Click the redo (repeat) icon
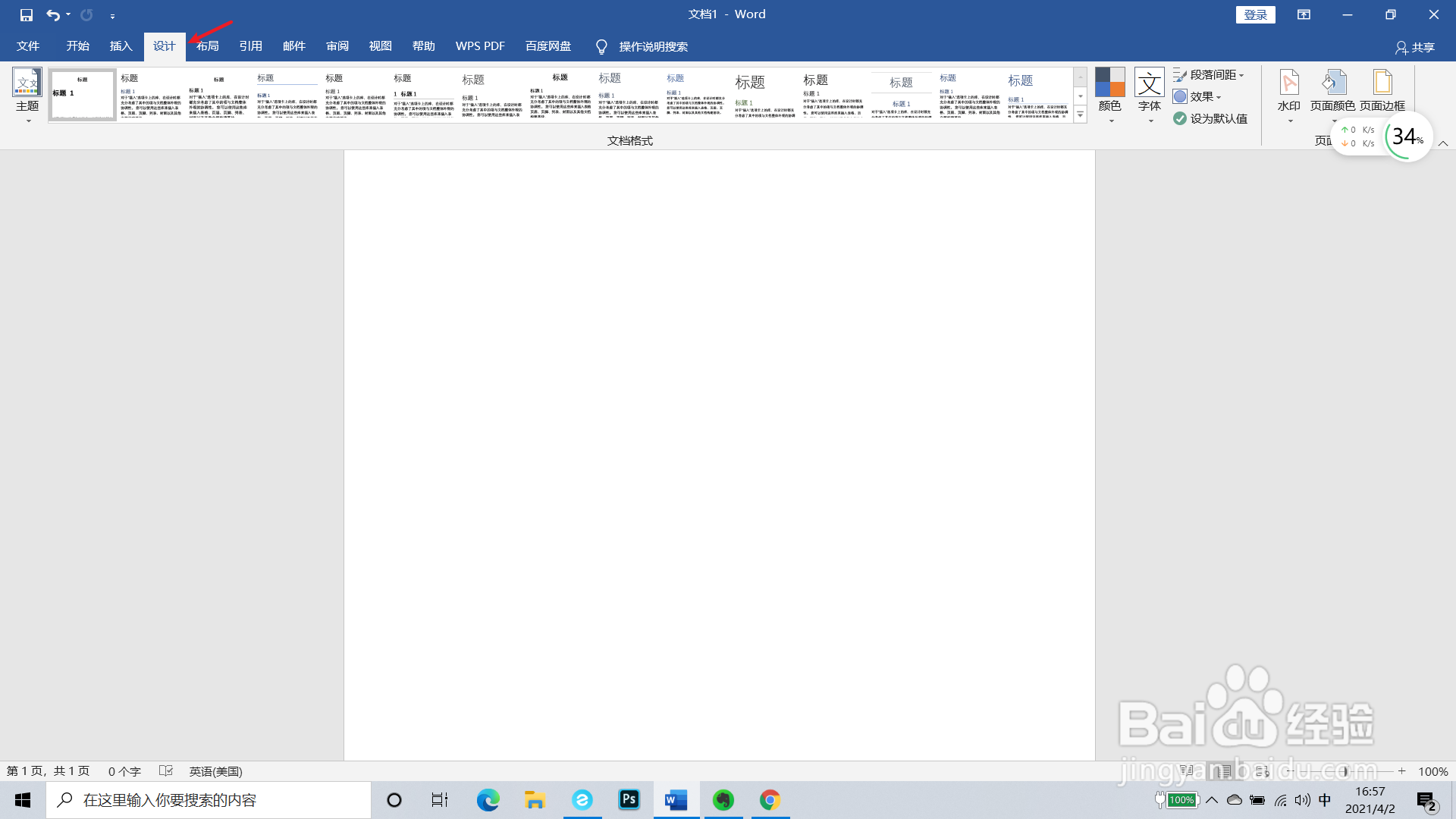The image size is (1456, 819). click(86, 14)
